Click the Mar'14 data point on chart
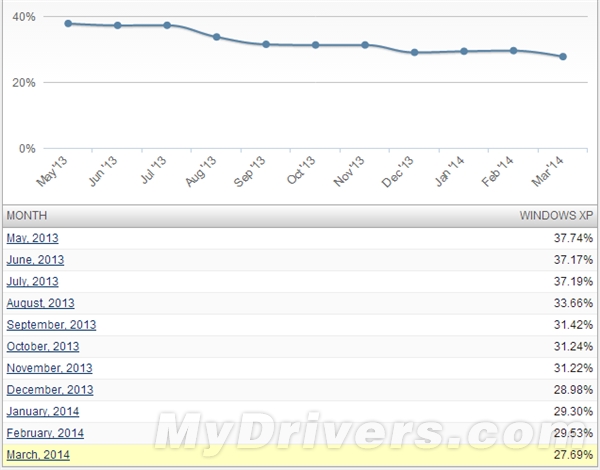The image size is (600, 470). click(563, 57)
